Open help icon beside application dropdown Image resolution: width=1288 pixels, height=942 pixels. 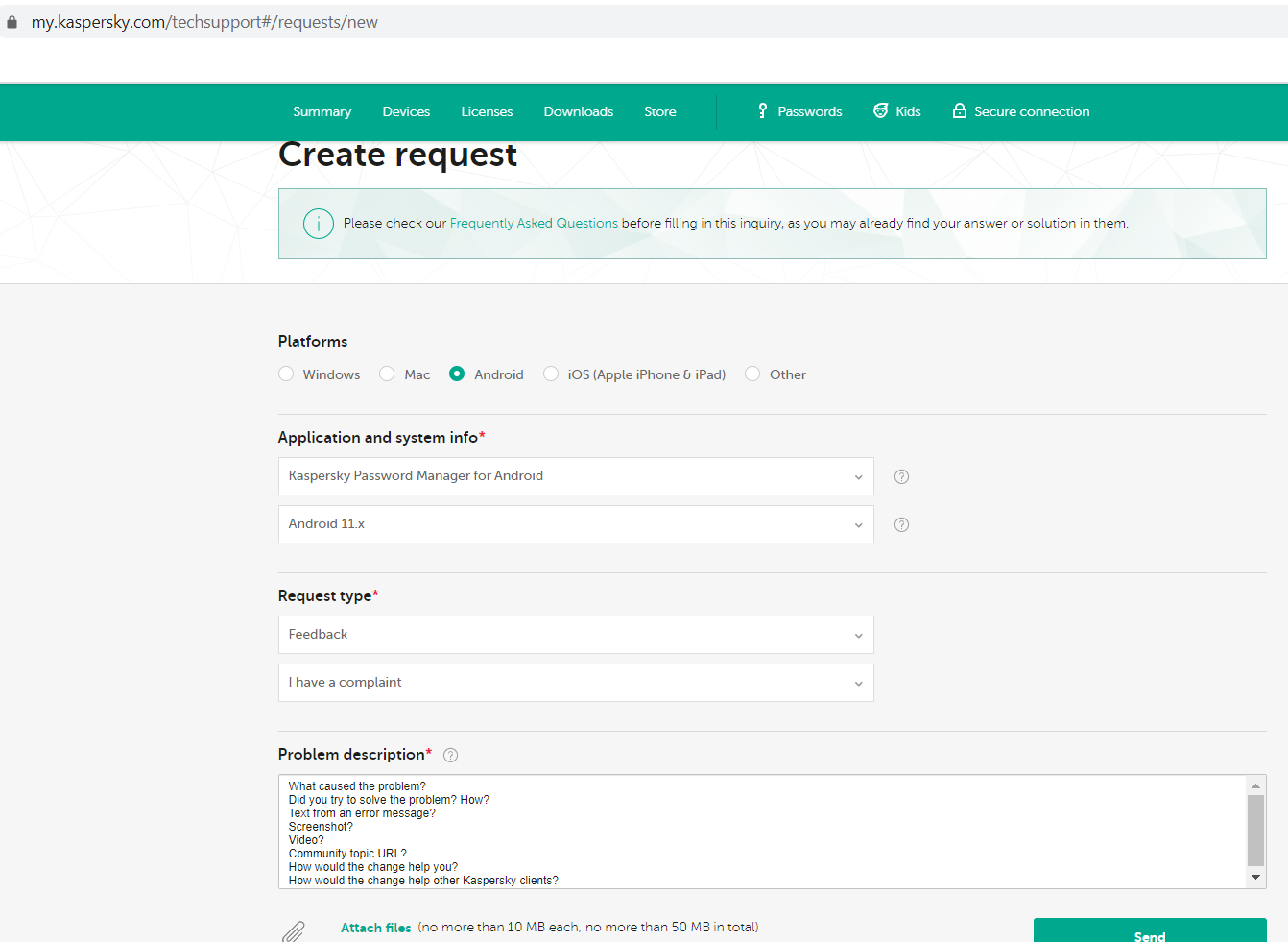(x=901, y=476)
